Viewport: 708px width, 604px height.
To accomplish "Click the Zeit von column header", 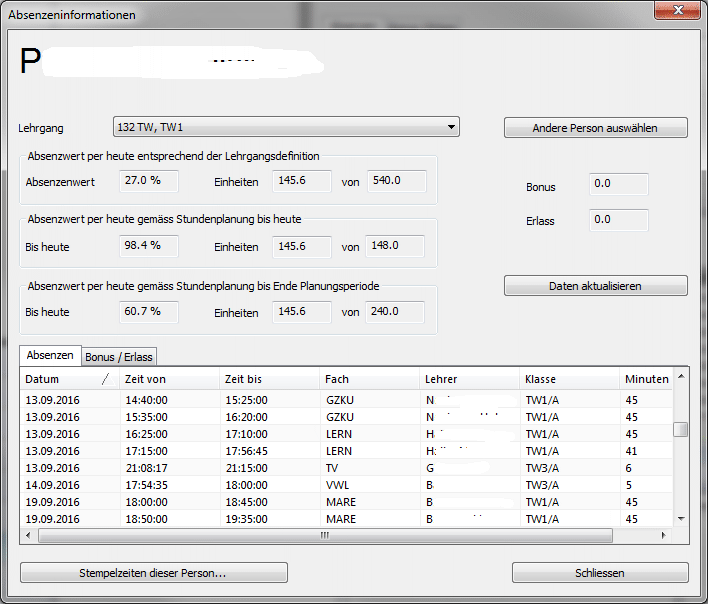I will (x=168, y=379).
